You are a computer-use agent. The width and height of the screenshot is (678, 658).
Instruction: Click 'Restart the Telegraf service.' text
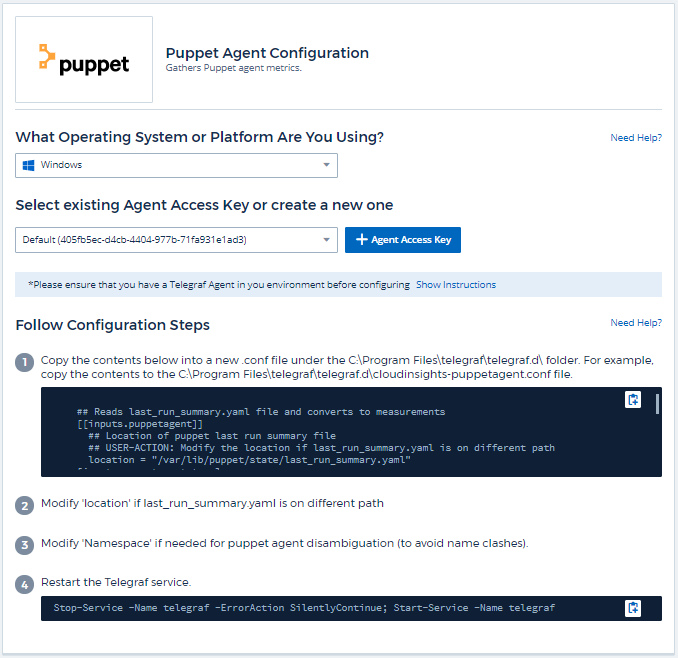116,582
